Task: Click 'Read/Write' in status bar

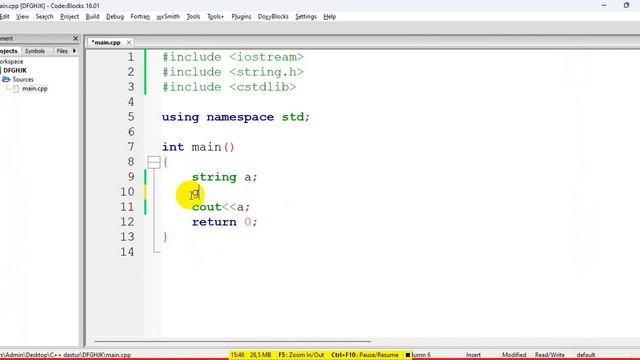Action: [550, 355]
